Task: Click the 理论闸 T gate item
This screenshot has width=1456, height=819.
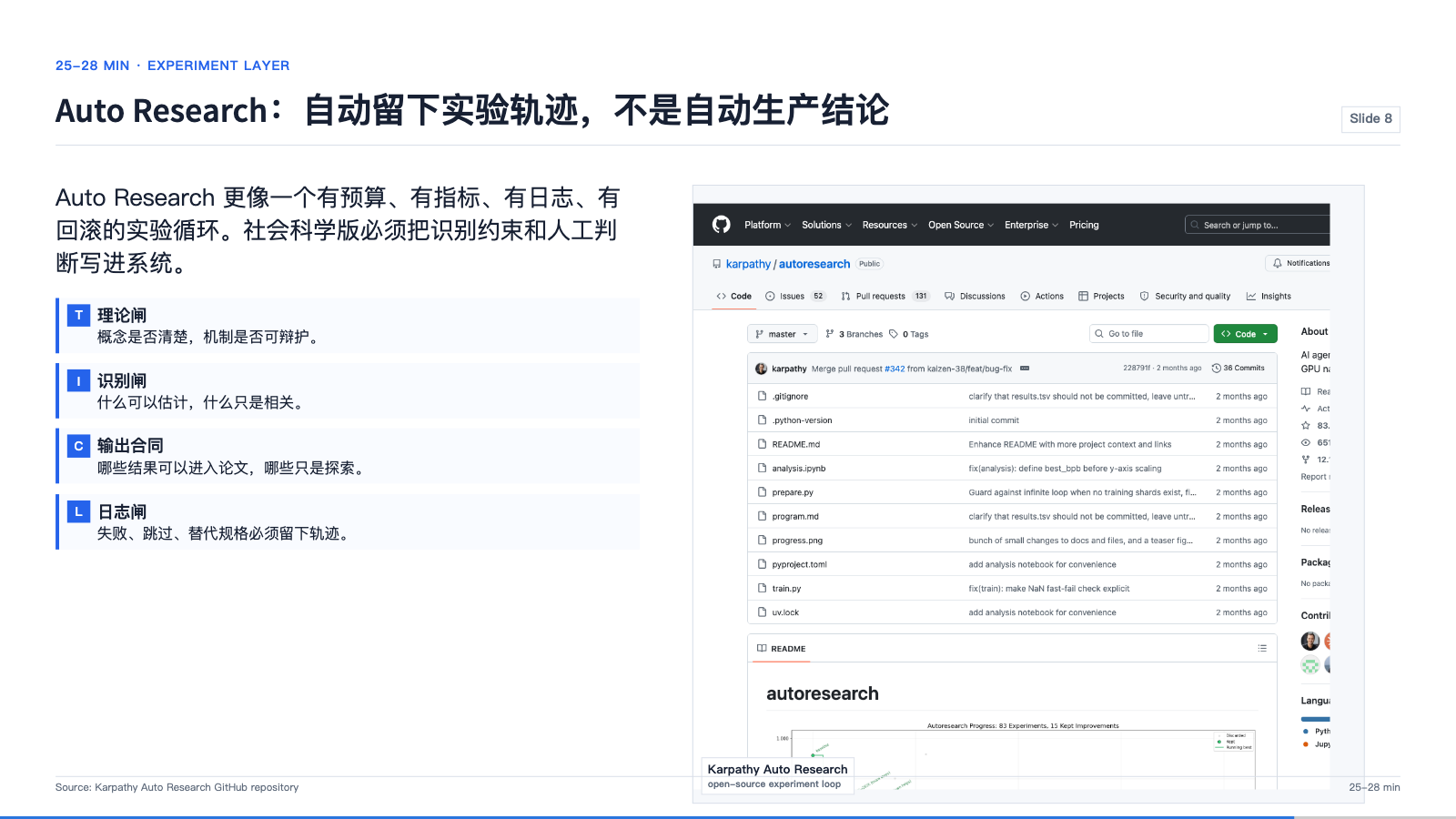Action: [348, 326]
